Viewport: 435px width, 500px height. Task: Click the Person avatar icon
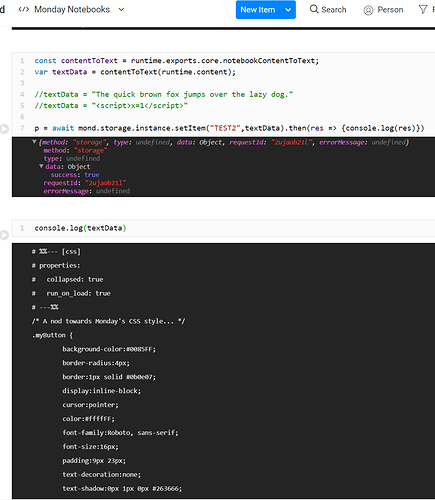[368, 10]
